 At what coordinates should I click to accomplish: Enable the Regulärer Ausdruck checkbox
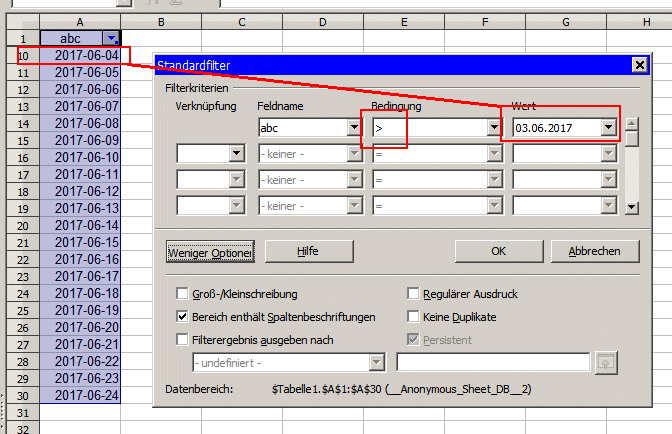[414, 294]
